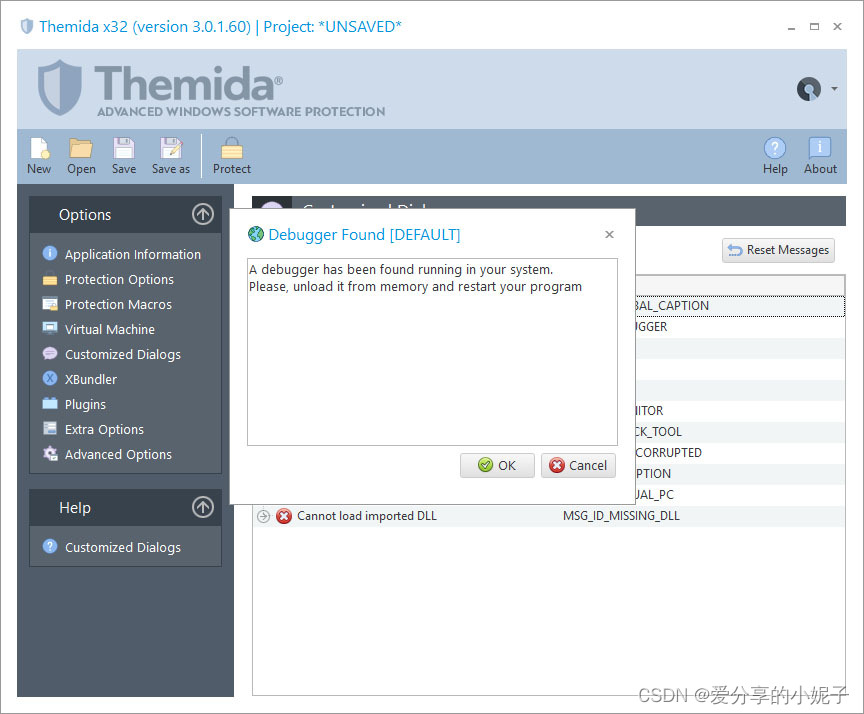Go to Protection Options

click(x=120, y=279)
